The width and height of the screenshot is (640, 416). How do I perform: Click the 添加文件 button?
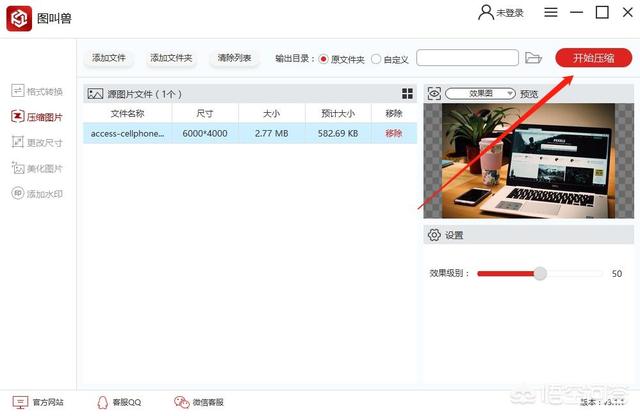coord(108,58)
